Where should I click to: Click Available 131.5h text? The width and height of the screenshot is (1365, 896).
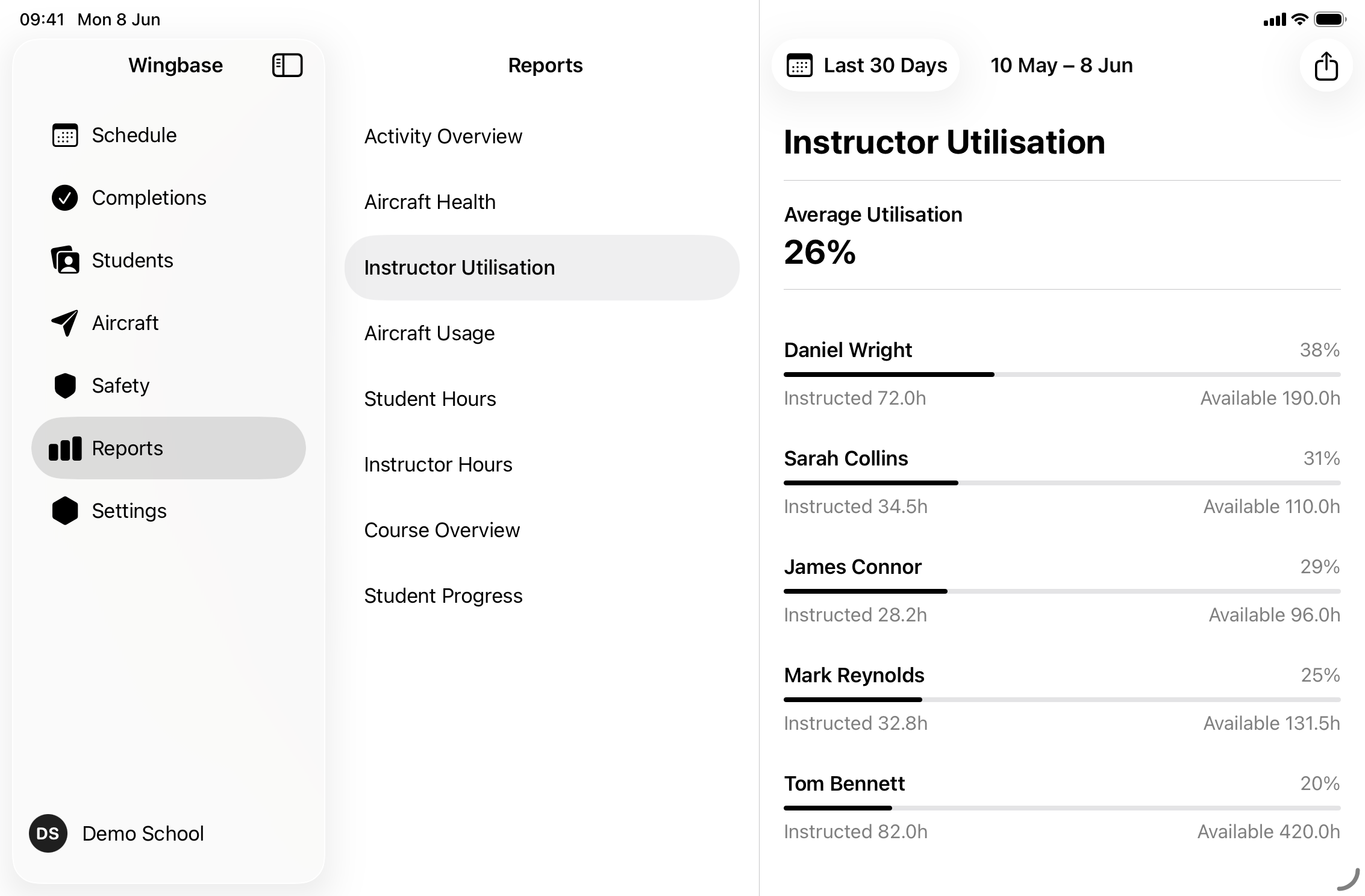click(1272, 723)
